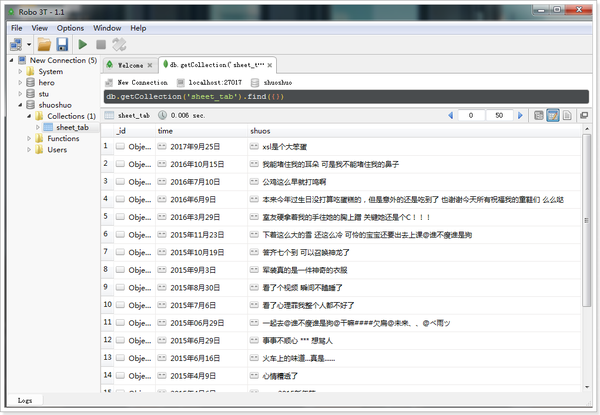Go to previous page of results
Image resolution: width=600 pixels, height=415 pixels.
(450, 115)
